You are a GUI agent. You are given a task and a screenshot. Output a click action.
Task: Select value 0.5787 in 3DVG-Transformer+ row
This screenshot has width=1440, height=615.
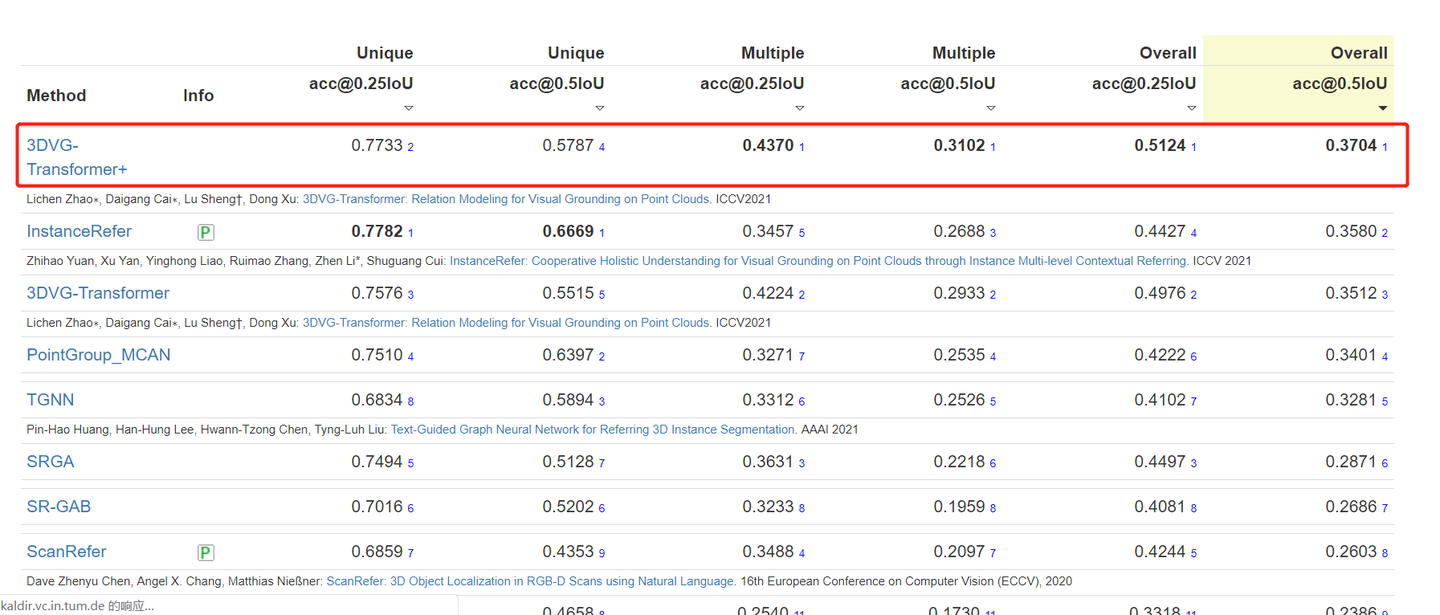pyautogui.click(x=568, y=145)
